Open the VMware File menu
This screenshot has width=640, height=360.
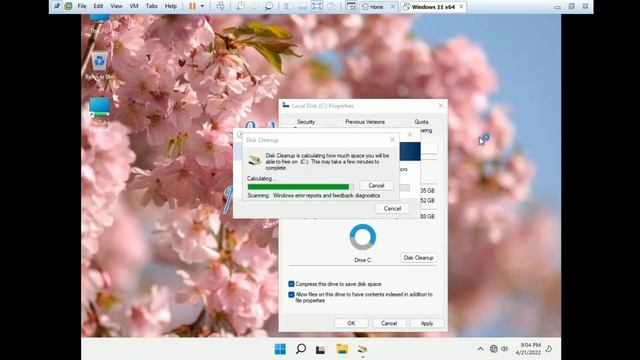tap(82, 6)
